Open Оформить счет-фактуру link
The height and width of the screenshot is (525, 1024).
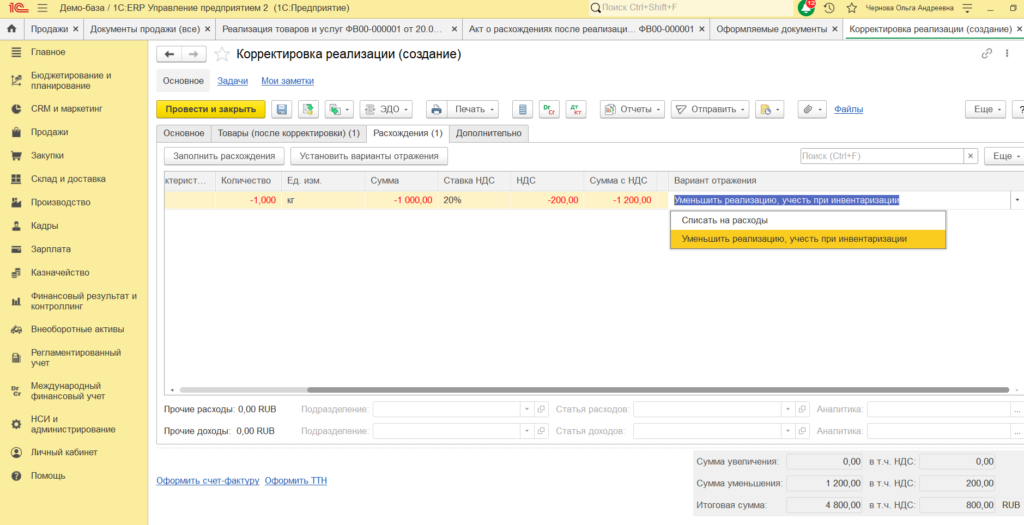click(x=208, y=481)
